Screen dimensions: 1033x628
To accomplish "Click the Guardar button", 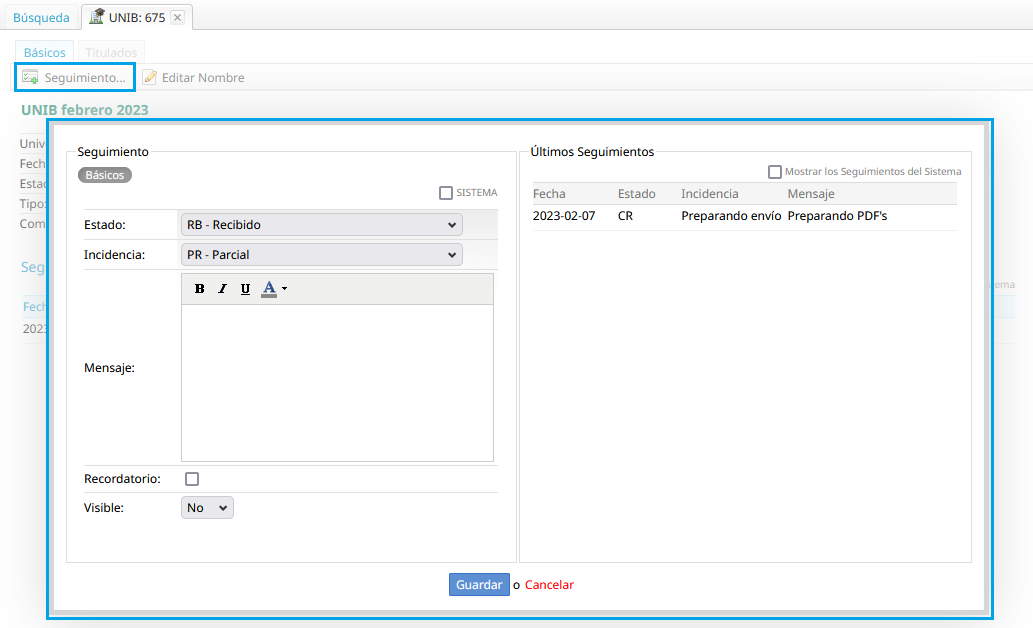I will [479, 585].
